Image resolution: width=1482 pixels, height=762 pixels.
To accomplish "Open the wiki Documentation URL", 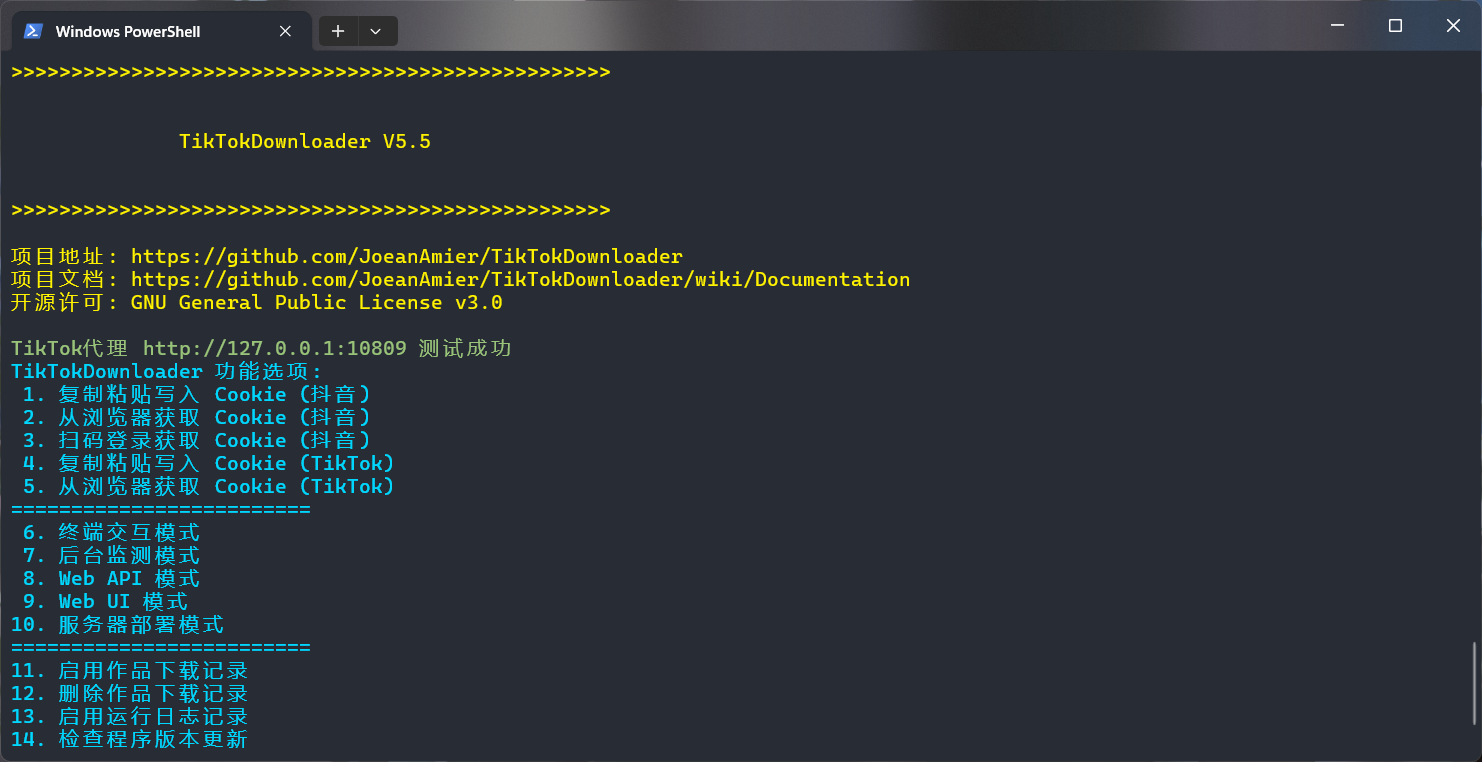I will pyautogui.click(x=520, y=280).
